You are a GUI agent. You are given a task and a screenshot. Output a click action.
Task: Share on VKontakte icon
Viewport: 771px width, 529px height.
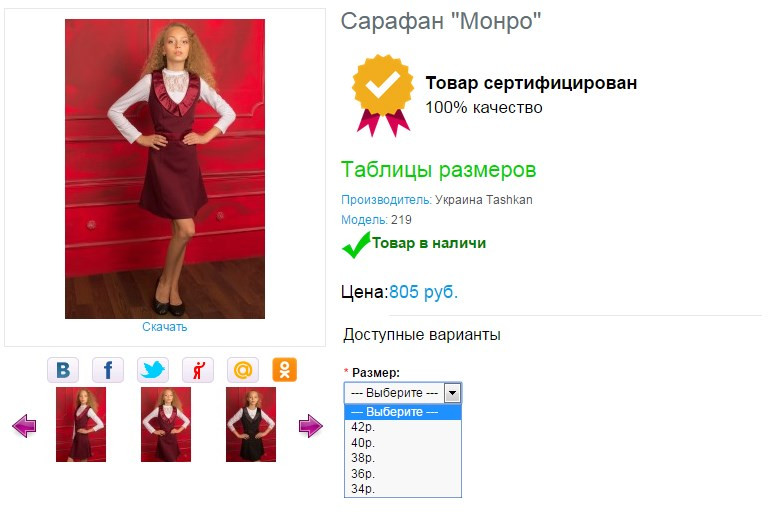tap(63, 370)
